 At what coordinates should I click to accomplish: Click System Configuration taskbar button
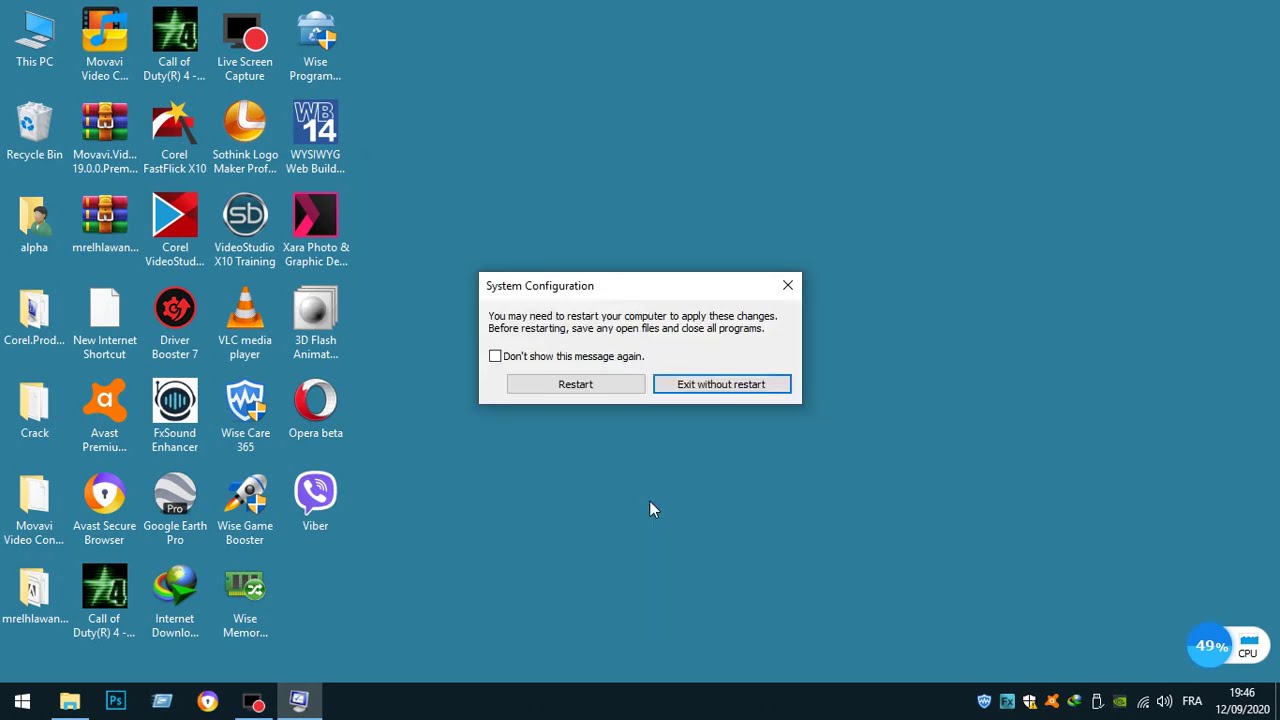300,702
